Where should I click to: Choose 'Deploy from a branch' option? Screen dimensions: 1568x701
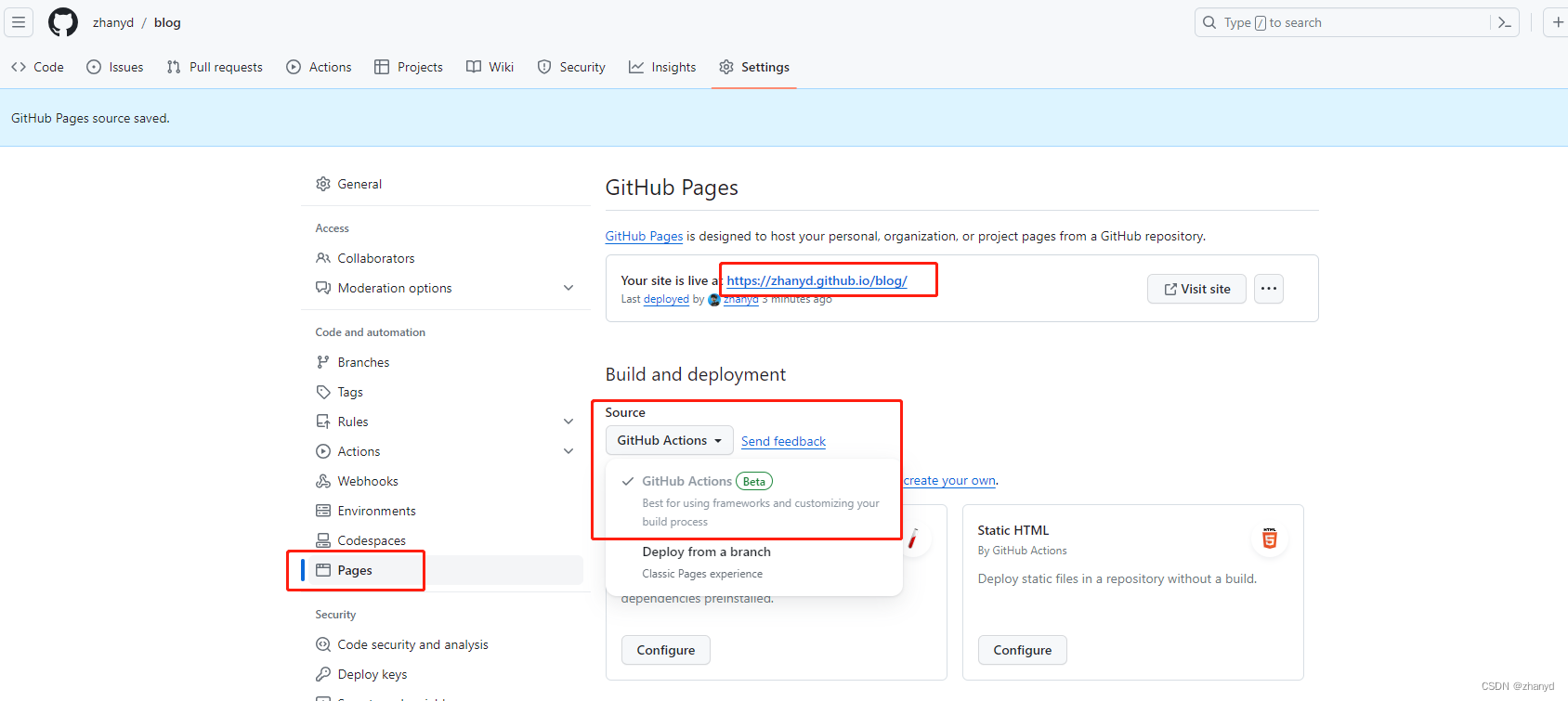pyautogui.click(x=754, y=562)
